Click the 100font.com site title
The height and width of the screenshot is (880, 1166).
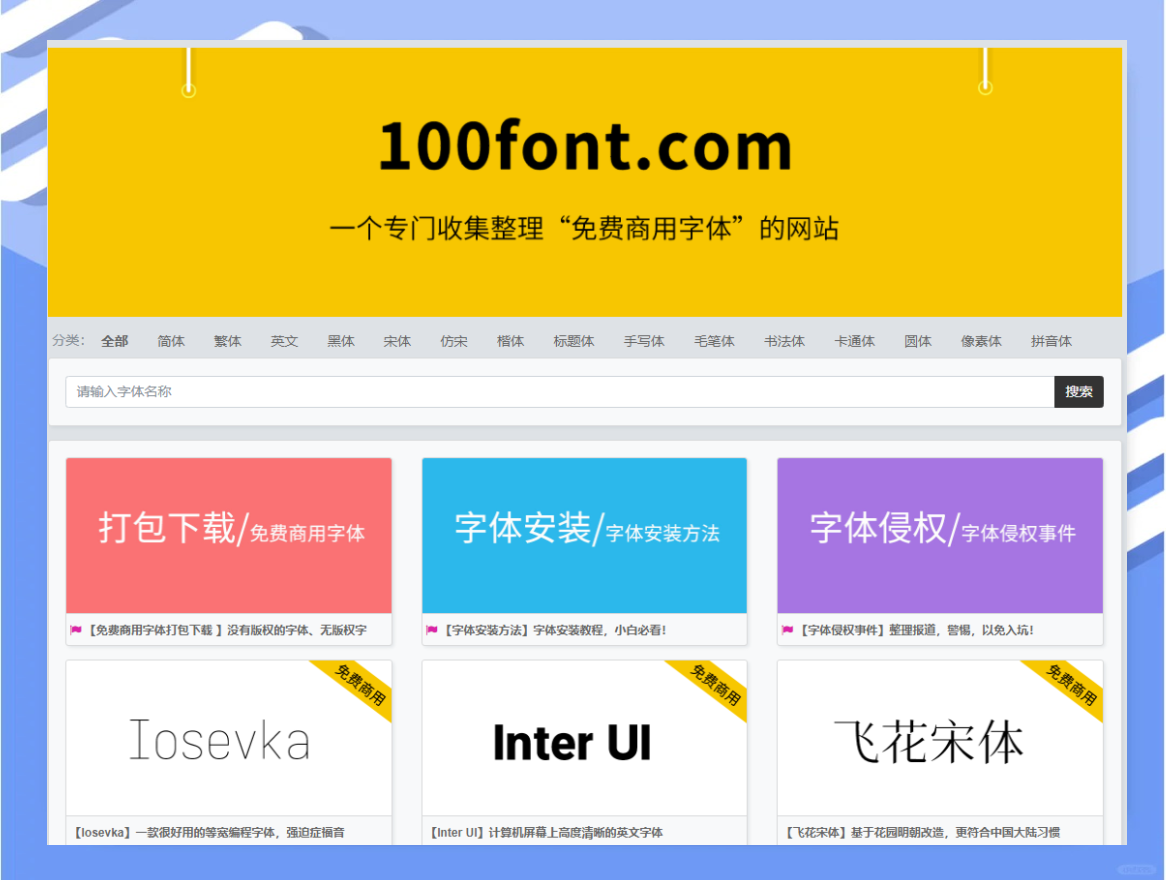(585, 147)
